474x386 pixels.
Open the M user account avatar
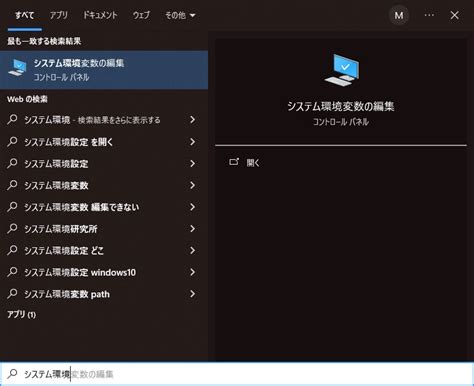coord(399,15)
